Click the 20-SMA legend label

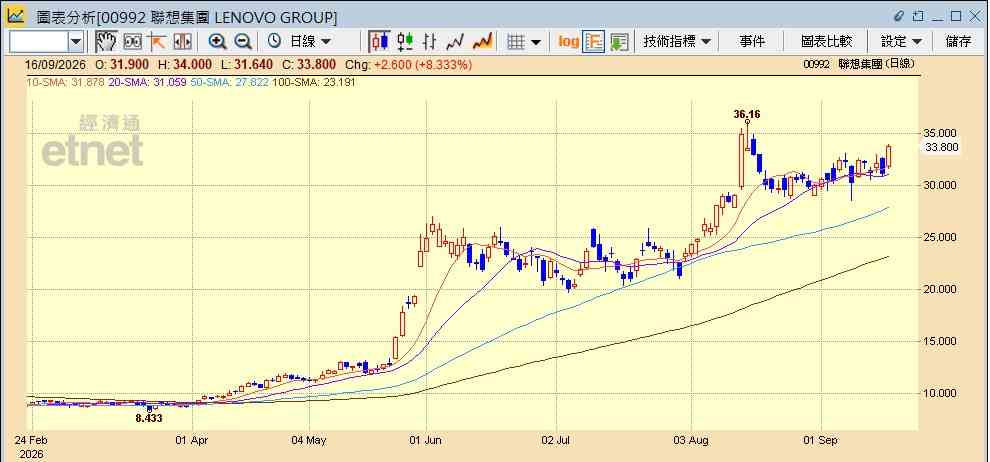pyautogui.click(x=146, y=82)
